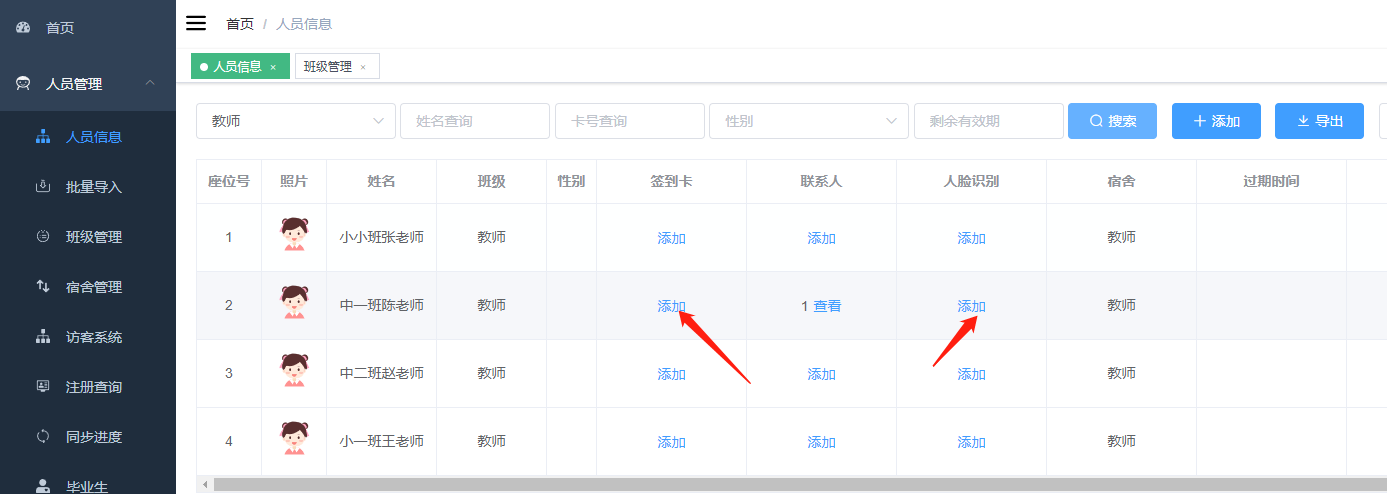Click the 访客系统 sidebar icon
The image size is (1387, 494).
point(43,337)
